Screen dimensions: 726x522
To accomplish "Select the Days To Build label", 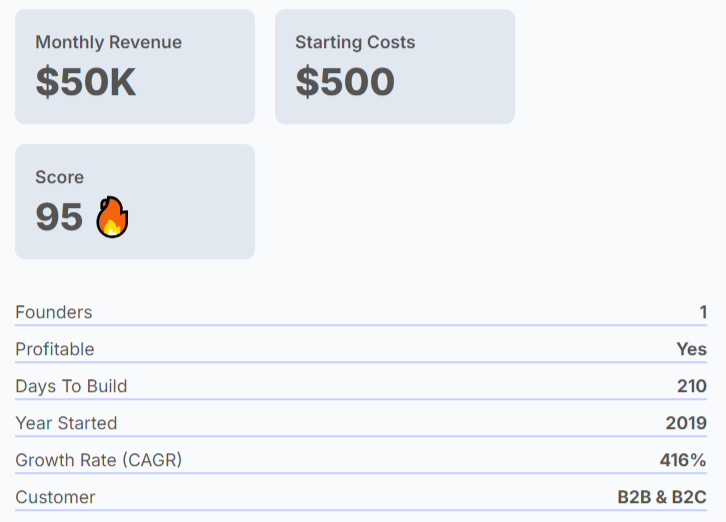I will 71,386.
